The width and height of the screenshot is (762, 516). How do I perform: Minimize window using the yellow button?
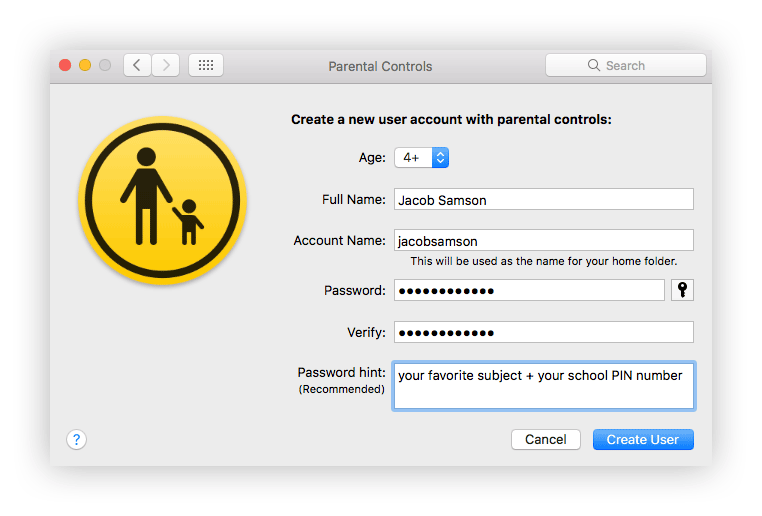coord(85,65)
